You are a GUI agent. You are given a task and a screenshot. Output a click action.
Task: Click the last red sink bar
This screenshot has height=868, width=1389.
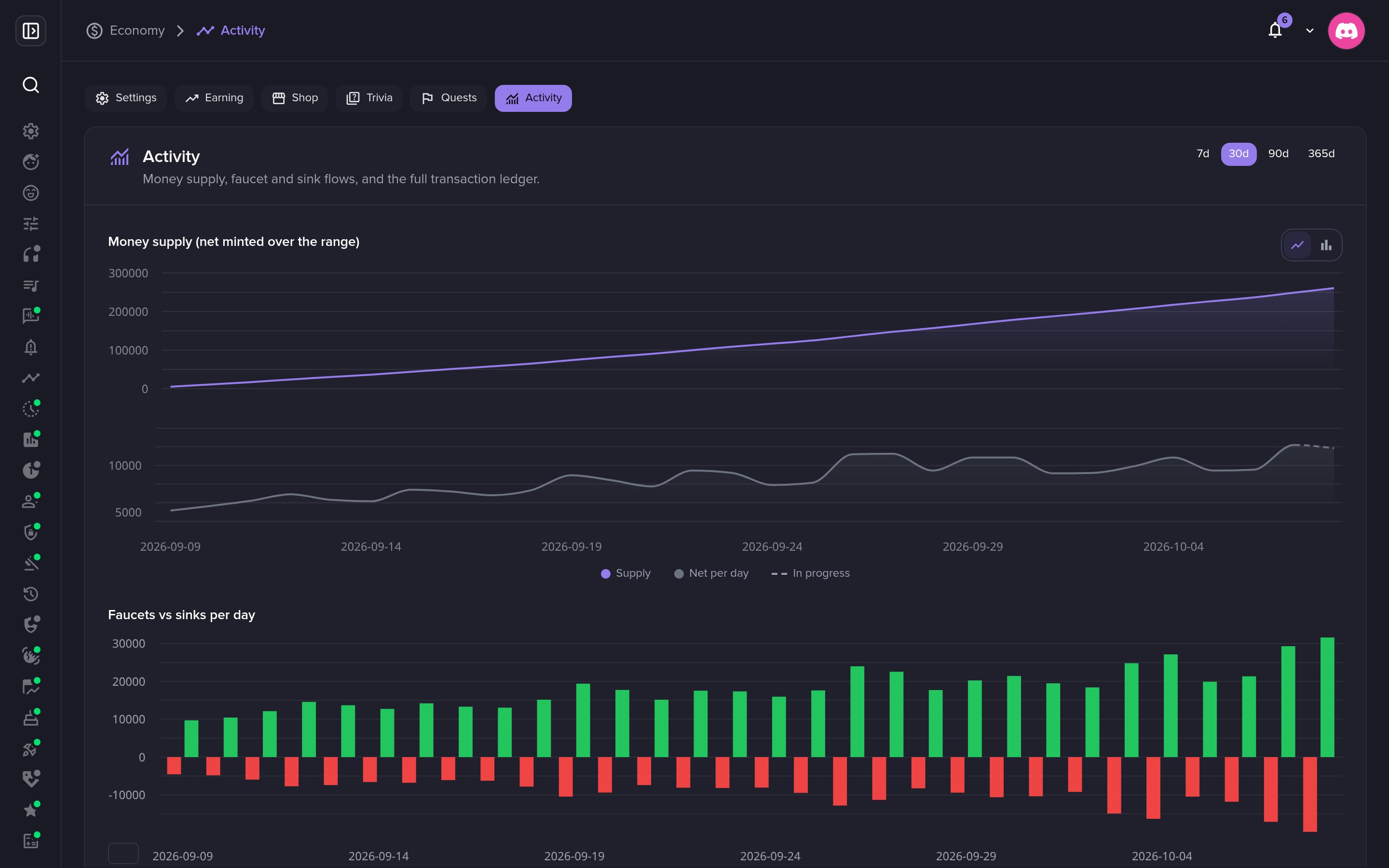(x=1310, y=794)
